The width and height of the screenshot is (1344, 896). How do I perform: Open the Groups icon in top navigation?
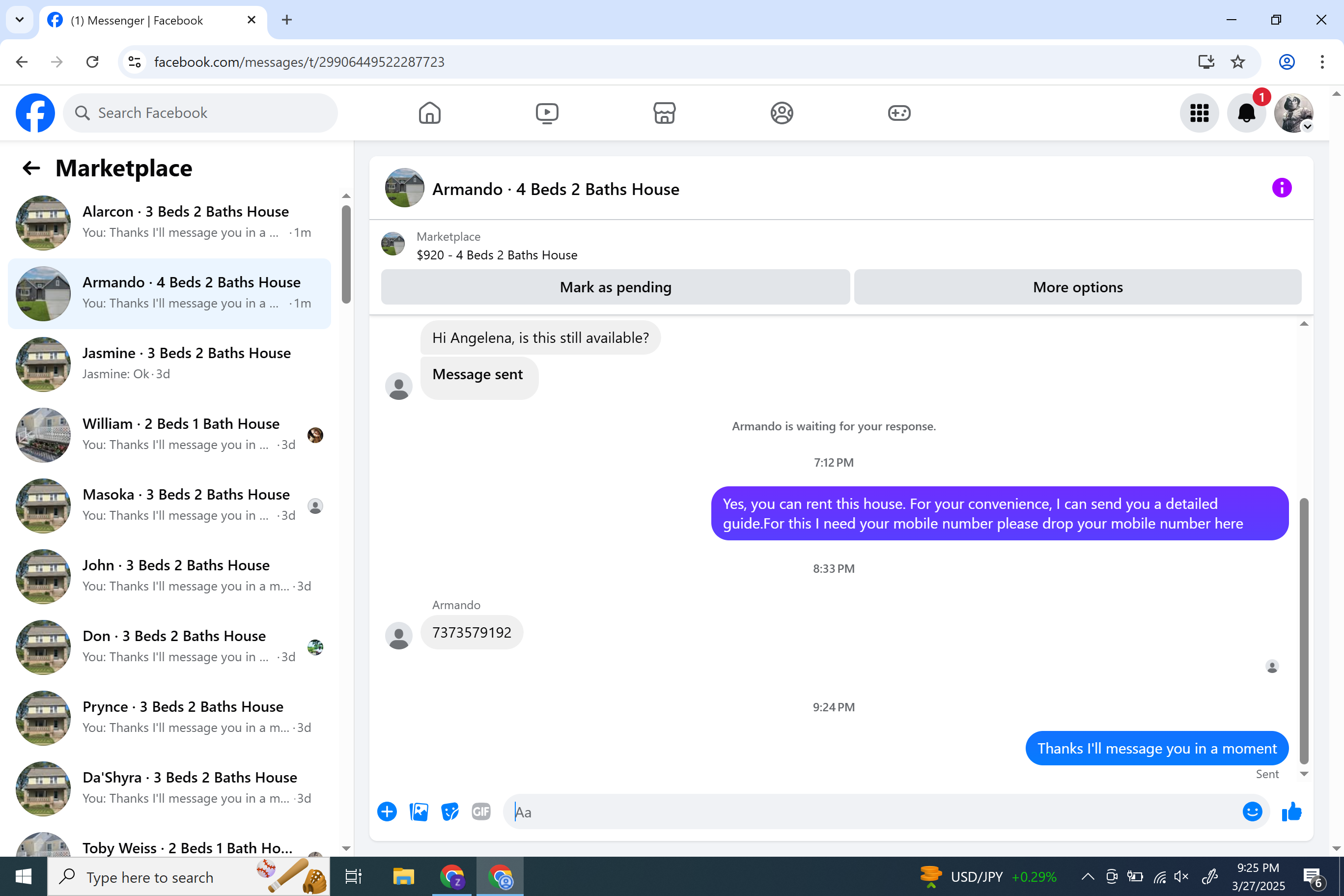pyautogui.click(x=782, y=112)
